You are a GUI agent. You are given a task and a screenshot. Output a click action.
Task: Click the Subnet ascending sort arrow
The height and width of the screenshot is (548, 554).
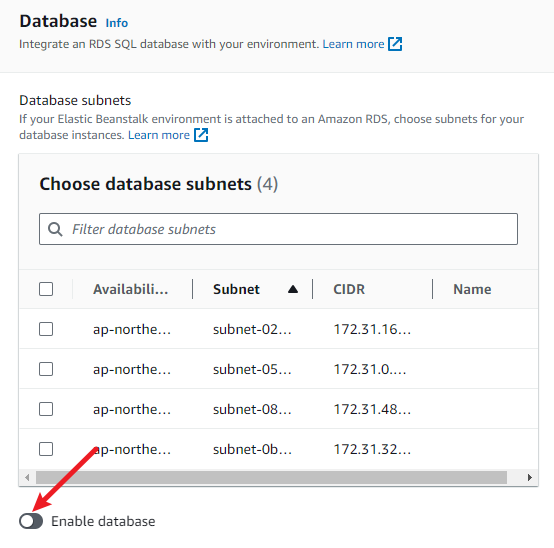tap(293, 289)
